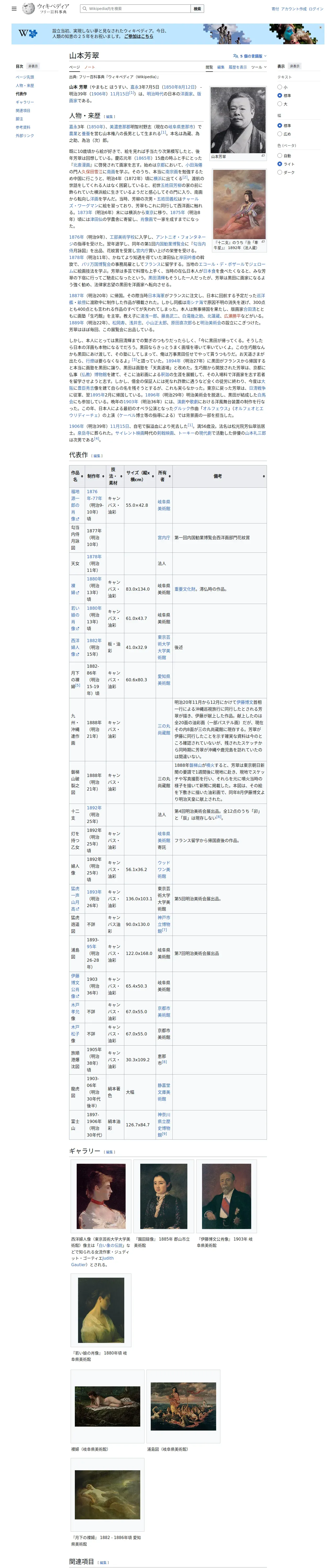Select the ダーク color mode
The height and width of the screenshot is (1568, 336).
(x=280, y=172)
